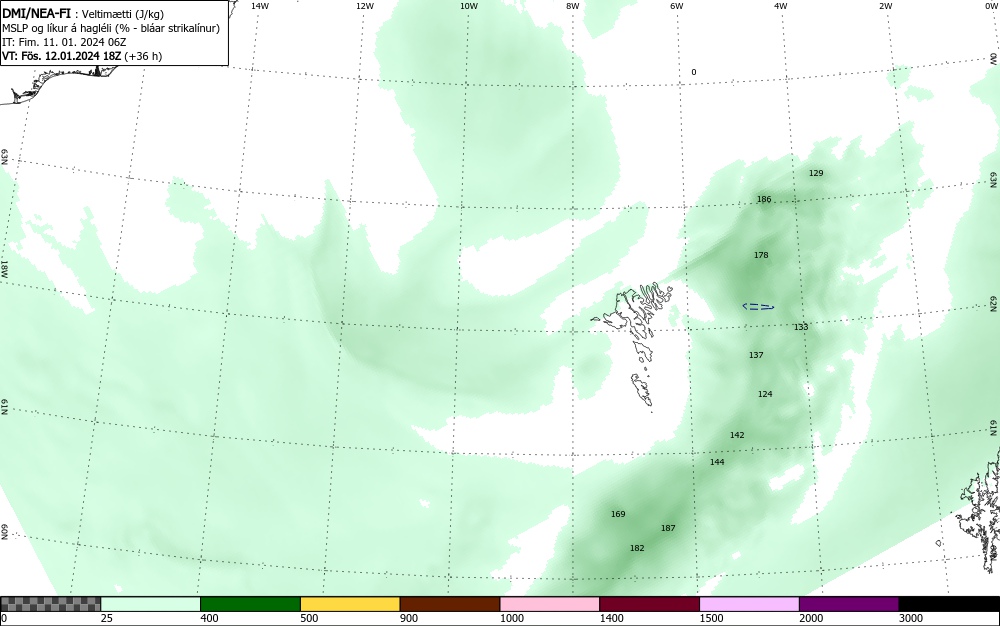Screen dimensions: 1000x626
Task: Click the legend scale label 3000
Action: coord(911,618)
